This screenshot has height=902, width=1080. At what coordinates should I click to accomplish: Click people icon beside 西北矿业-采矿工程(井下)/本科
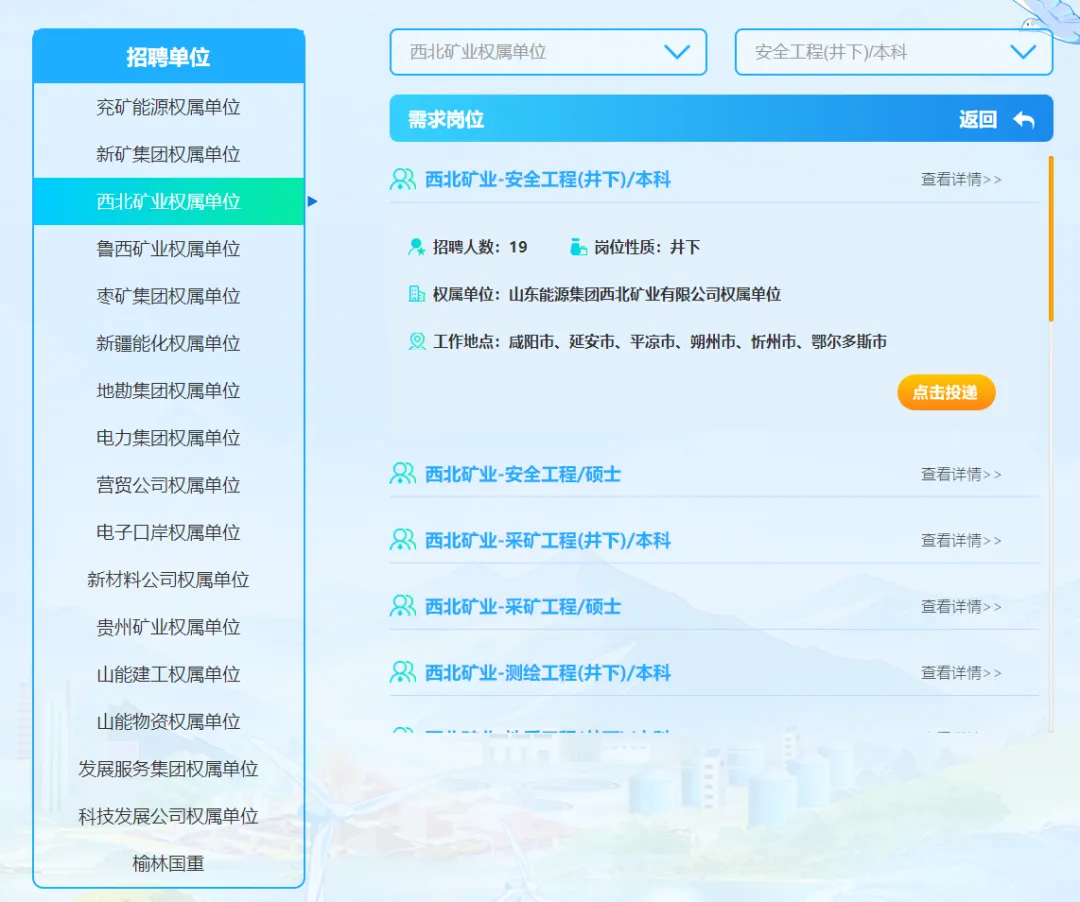[x=403, y=540]
